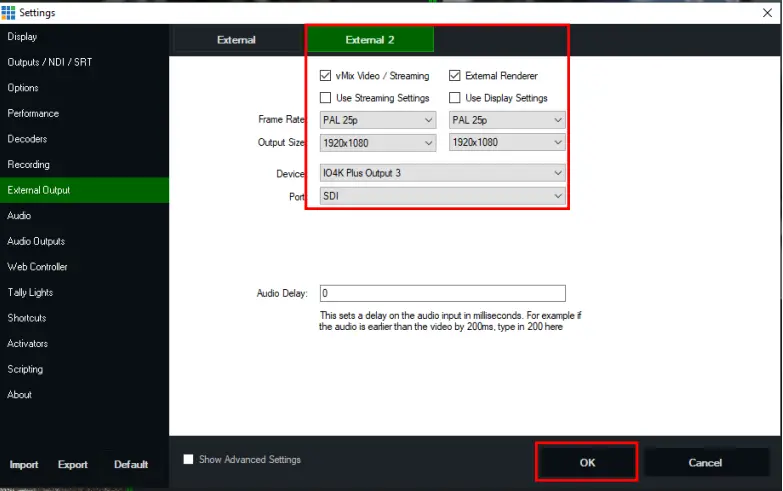Open the About section

(x=84, y=395)
